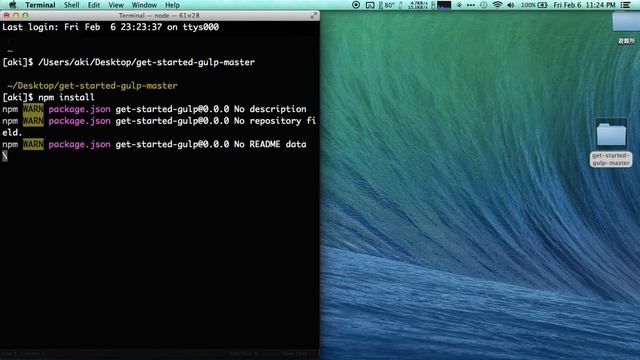Open the Wi-Fi status menu

[497, 5]
